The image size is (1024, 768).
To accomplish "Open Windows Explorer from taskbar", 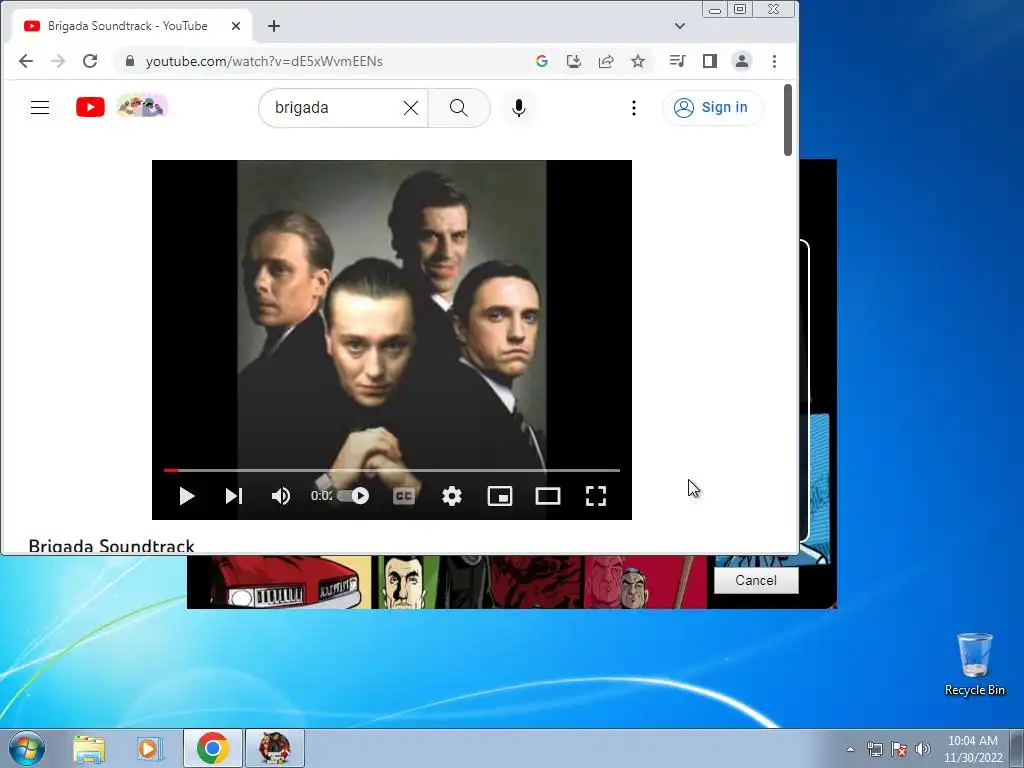I will (89, 748).
